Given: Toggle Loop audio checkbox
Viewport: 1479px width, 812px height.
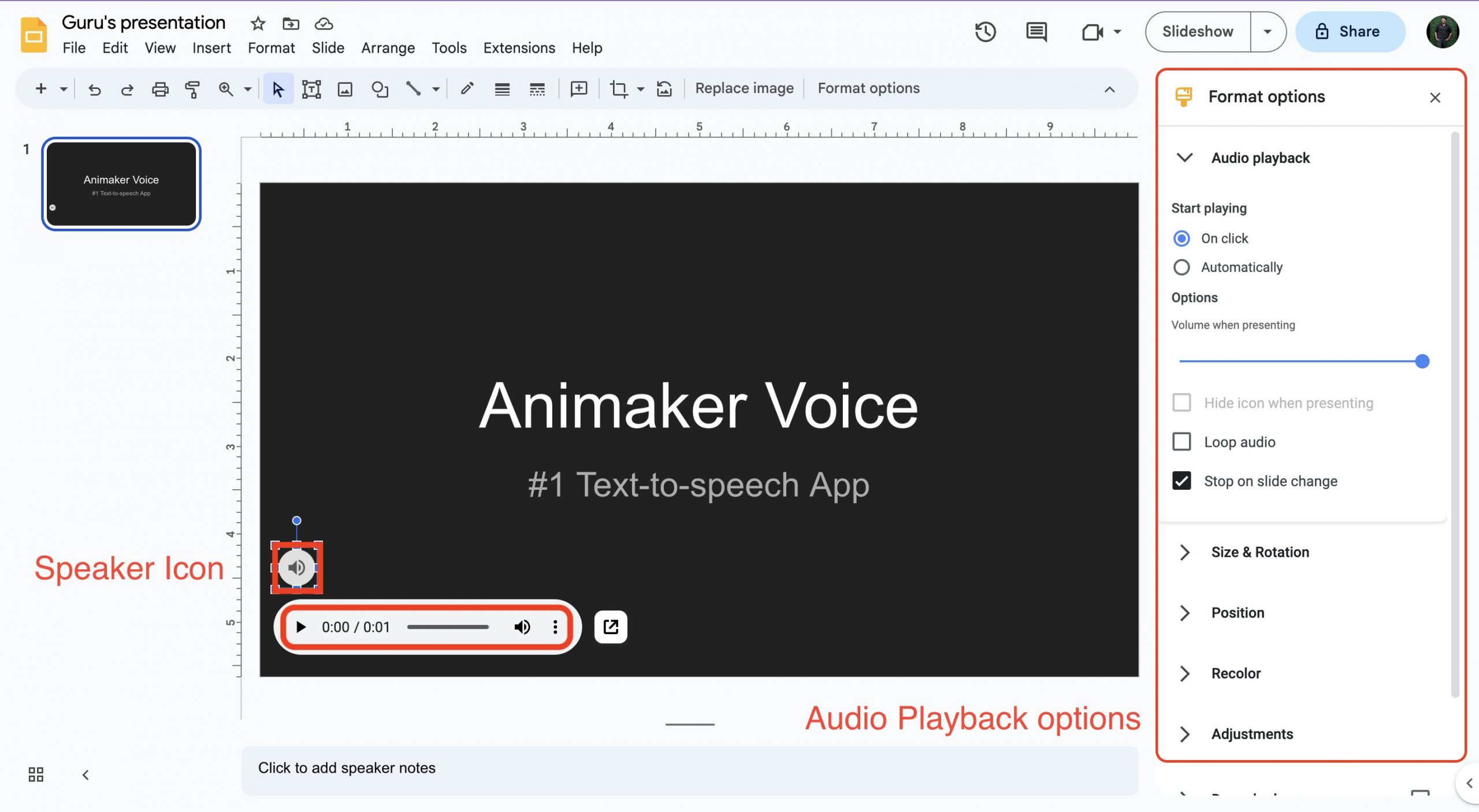Looking at the screenshot, I should (1182, 441).
